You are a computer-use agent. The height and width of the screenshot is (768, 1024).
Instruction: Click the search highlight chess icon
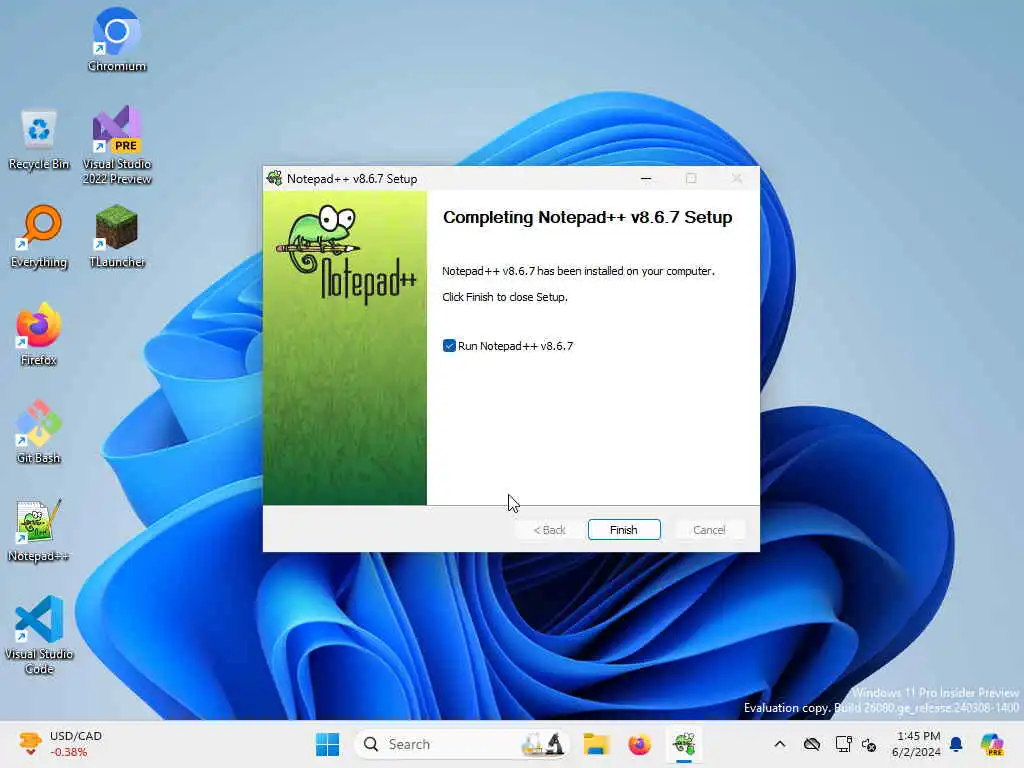[x=543, y=744]
